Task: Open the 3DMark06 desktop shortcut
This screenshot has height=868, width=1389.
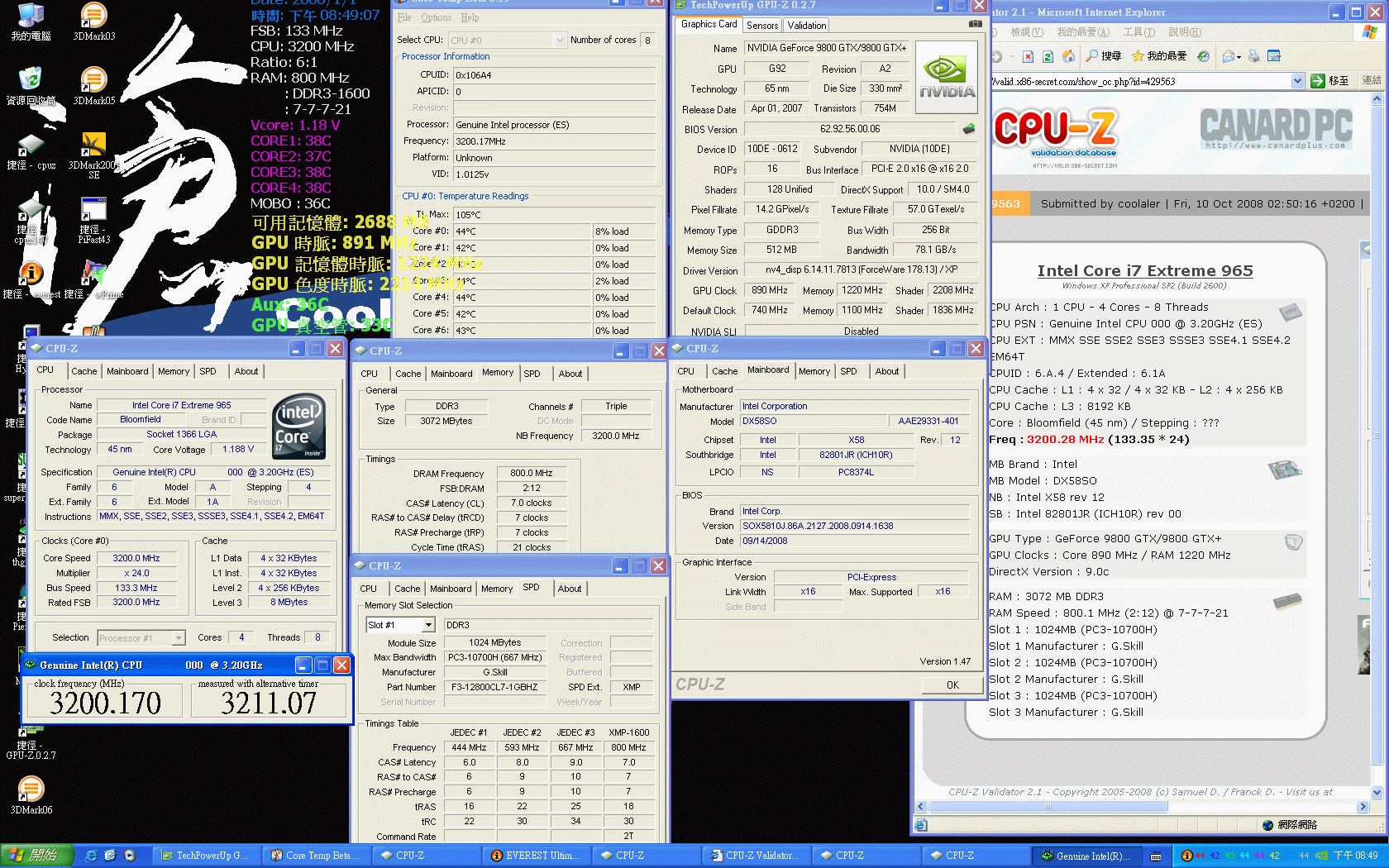Action: click(x=31, y=794)
